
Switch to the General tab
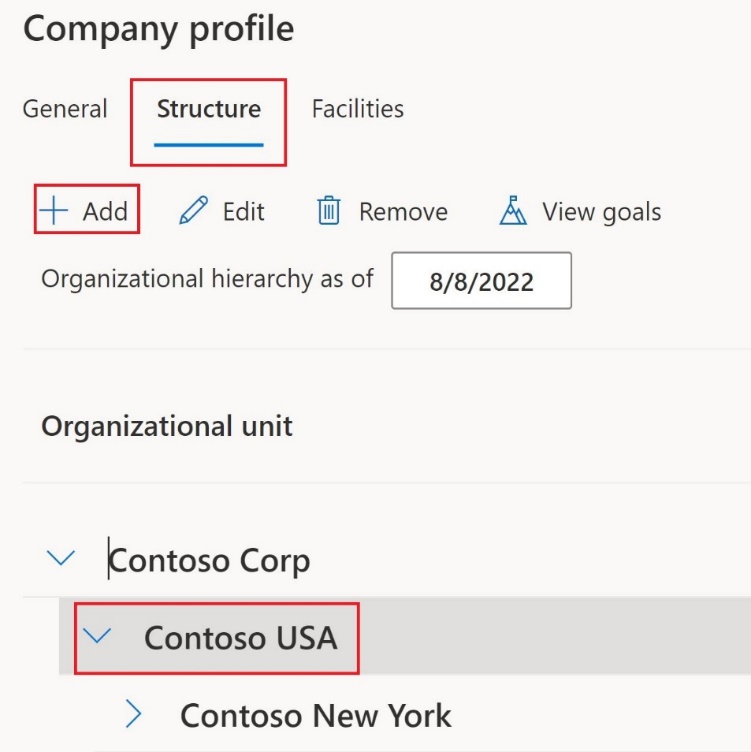point(65,108)
